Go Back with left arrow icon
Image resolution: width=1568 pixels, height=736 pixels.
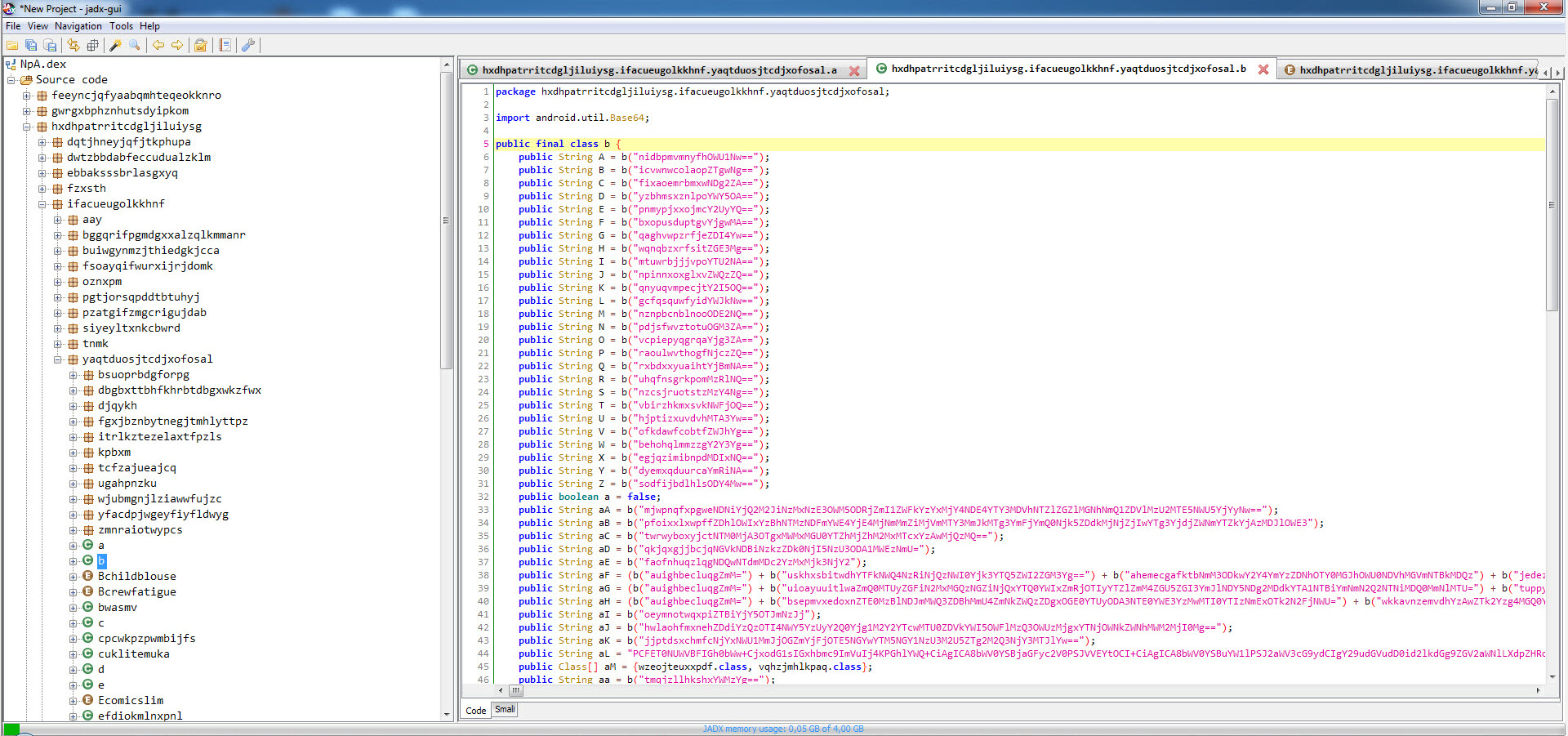click(158, 46)
